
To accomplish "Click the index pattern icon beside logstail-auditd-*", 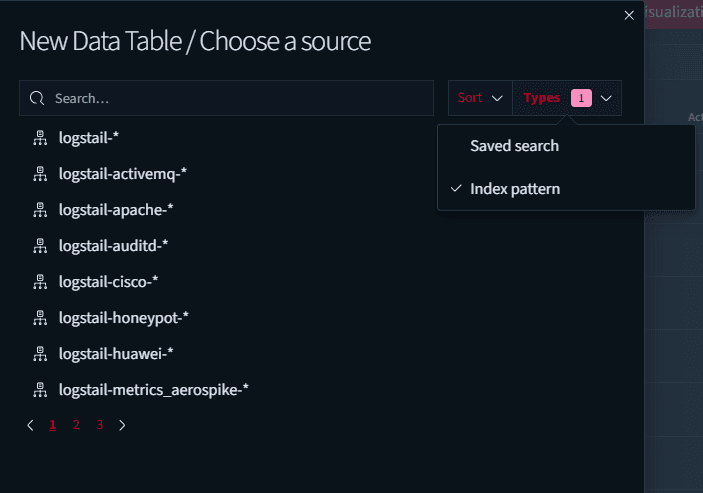I will coord(40,246).
